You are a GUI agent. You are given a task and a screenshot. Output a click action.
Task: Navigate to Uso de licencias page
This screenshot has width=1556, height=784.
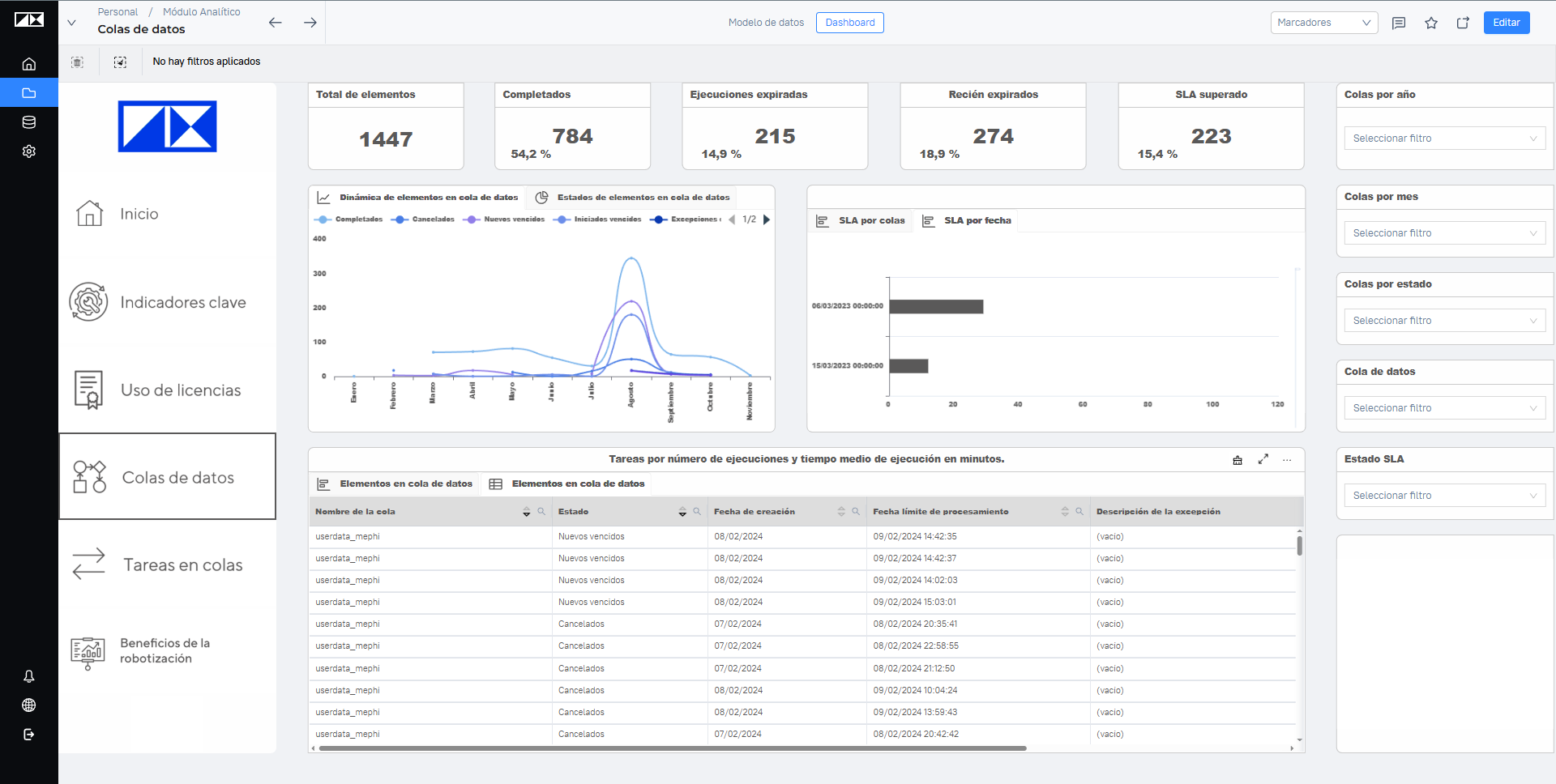pyautogui.click(x=168, y=390)
